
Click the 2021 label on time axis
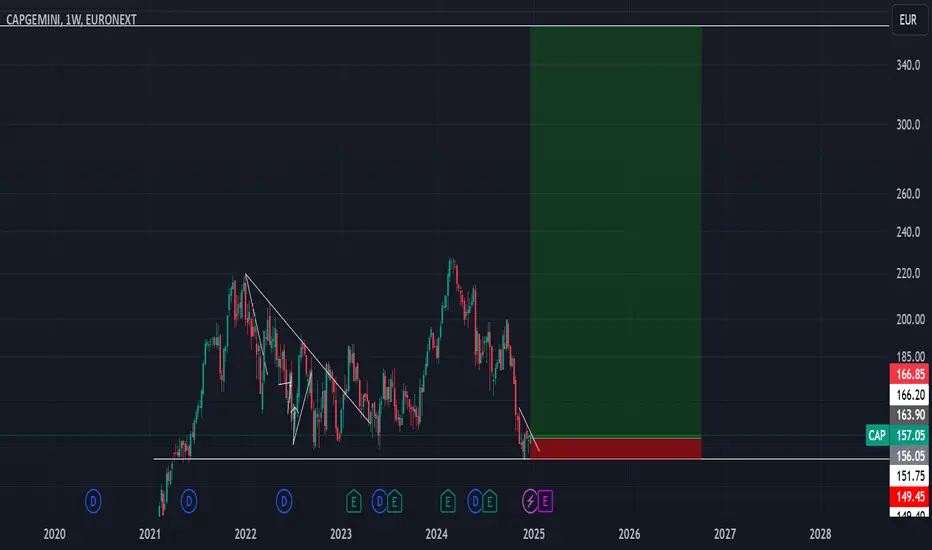coord(150,534)
